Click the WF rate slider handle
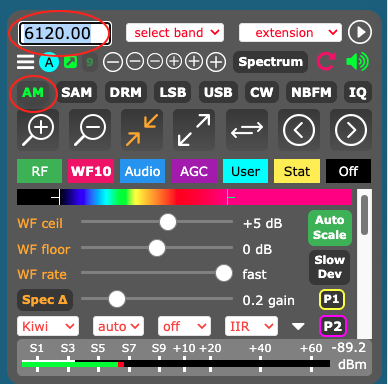This screenshot has height=384, width=388. 224,273
